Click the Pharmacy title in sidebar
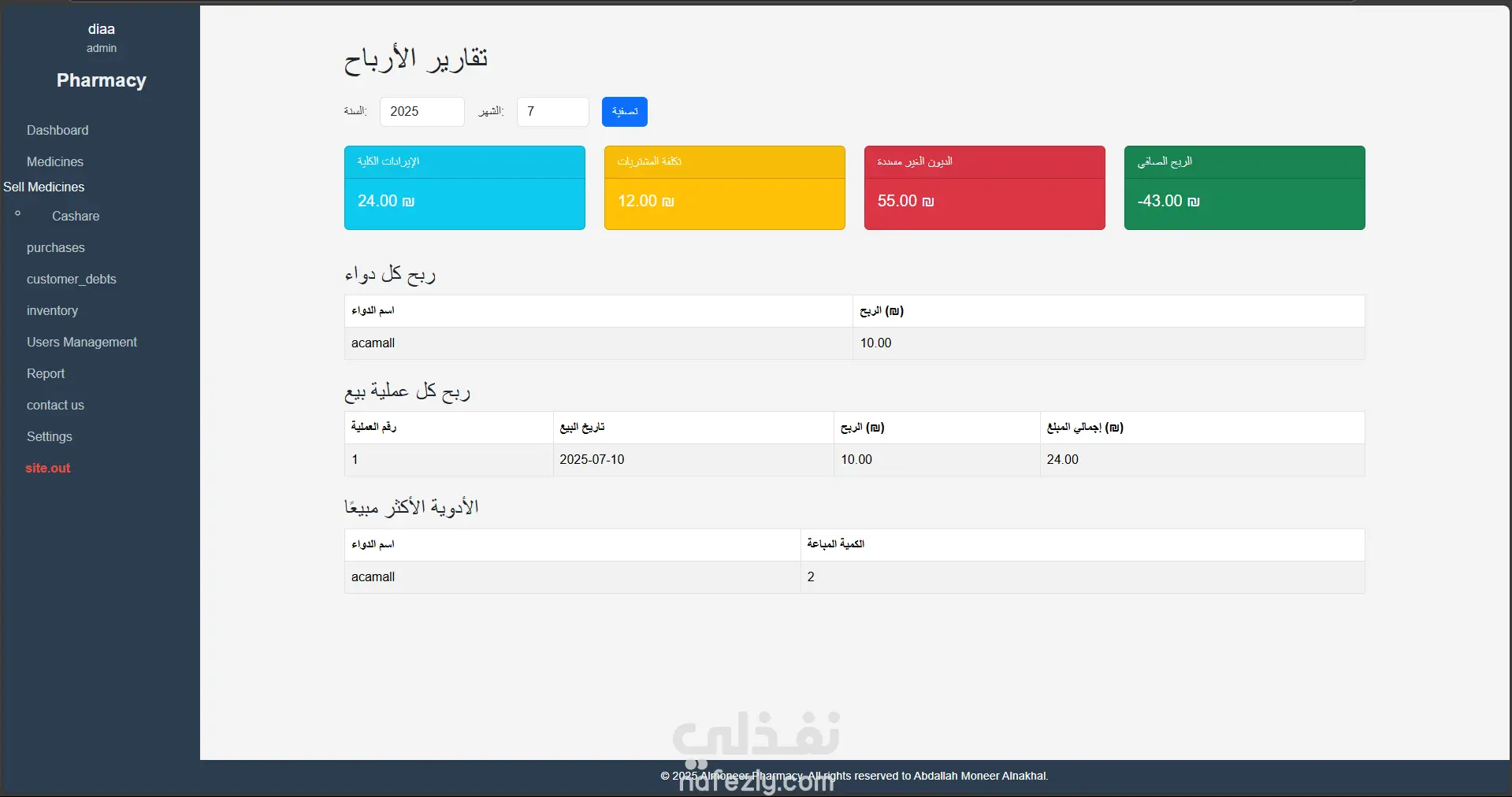 click(102, 80)
